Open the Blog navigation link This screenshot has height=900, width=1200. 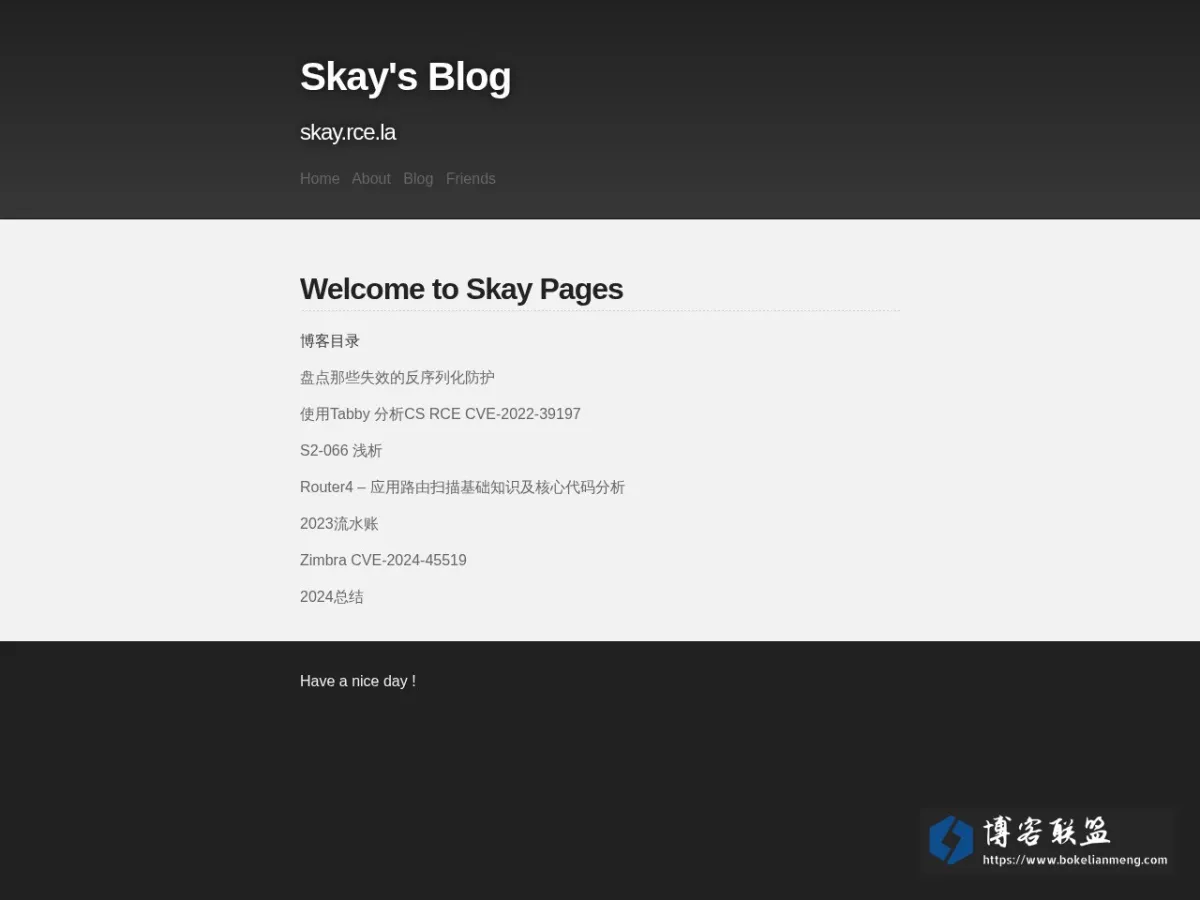pyautogui.click(x=418, y=179)
